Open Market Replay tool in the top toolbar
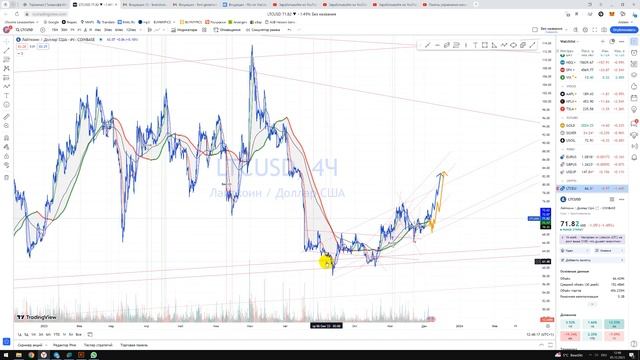Viewport: 640px width, 360px height. [x=263, y=30]
